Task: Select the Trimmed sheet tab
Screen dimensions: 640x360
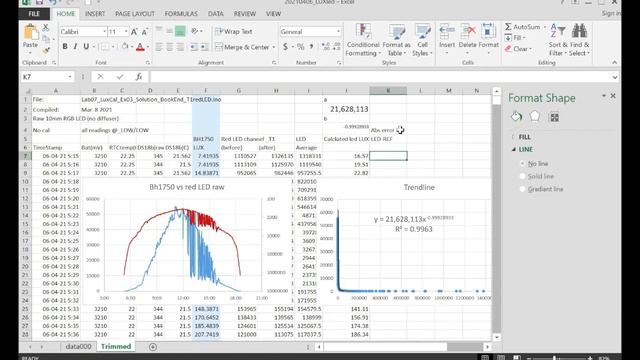Action: tap(116, 346)
